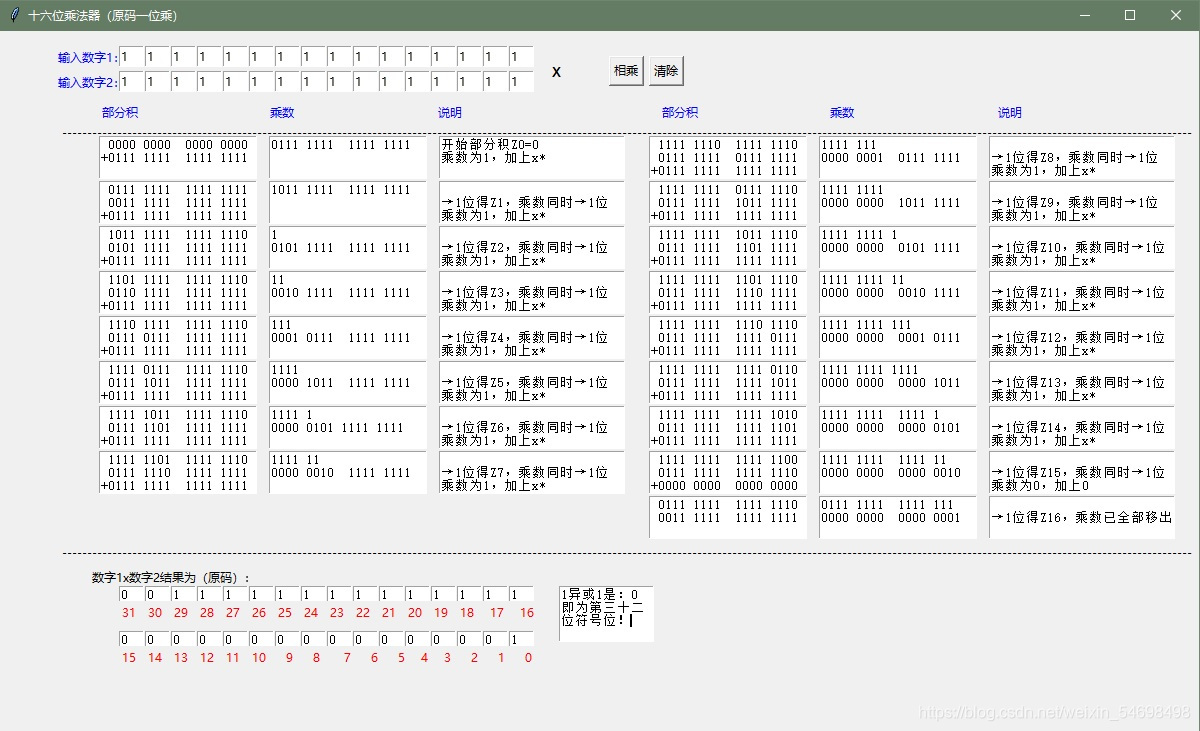Click explanation box mentioning Z12
Screen dimensions: 1200x731
click(x=1082, y=338)
